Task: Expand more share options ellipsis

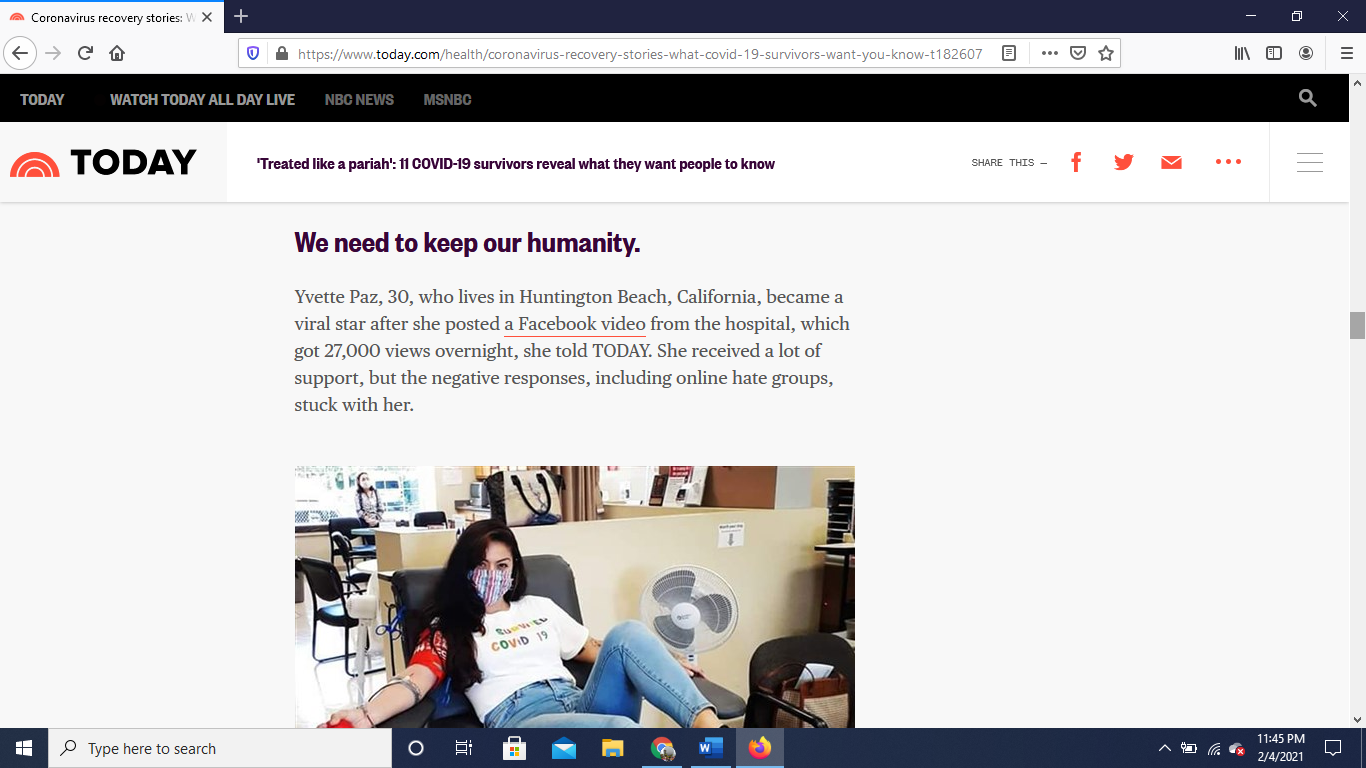Action: (x=1228, y=162)
